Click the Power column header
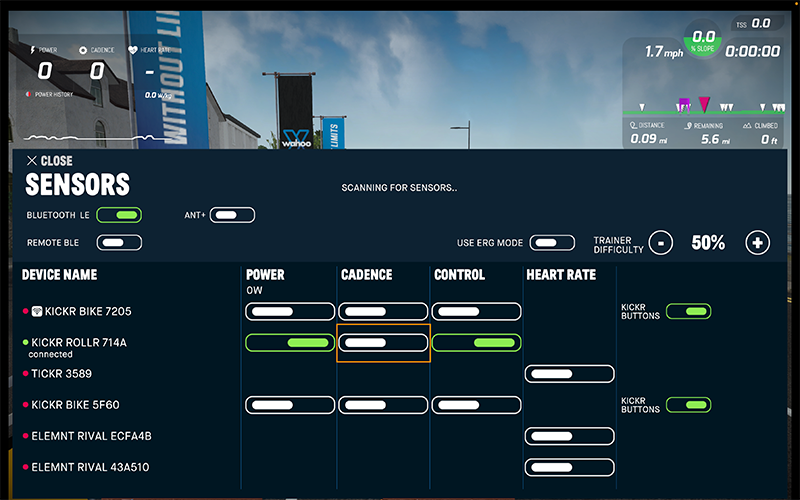 [265, 274]
